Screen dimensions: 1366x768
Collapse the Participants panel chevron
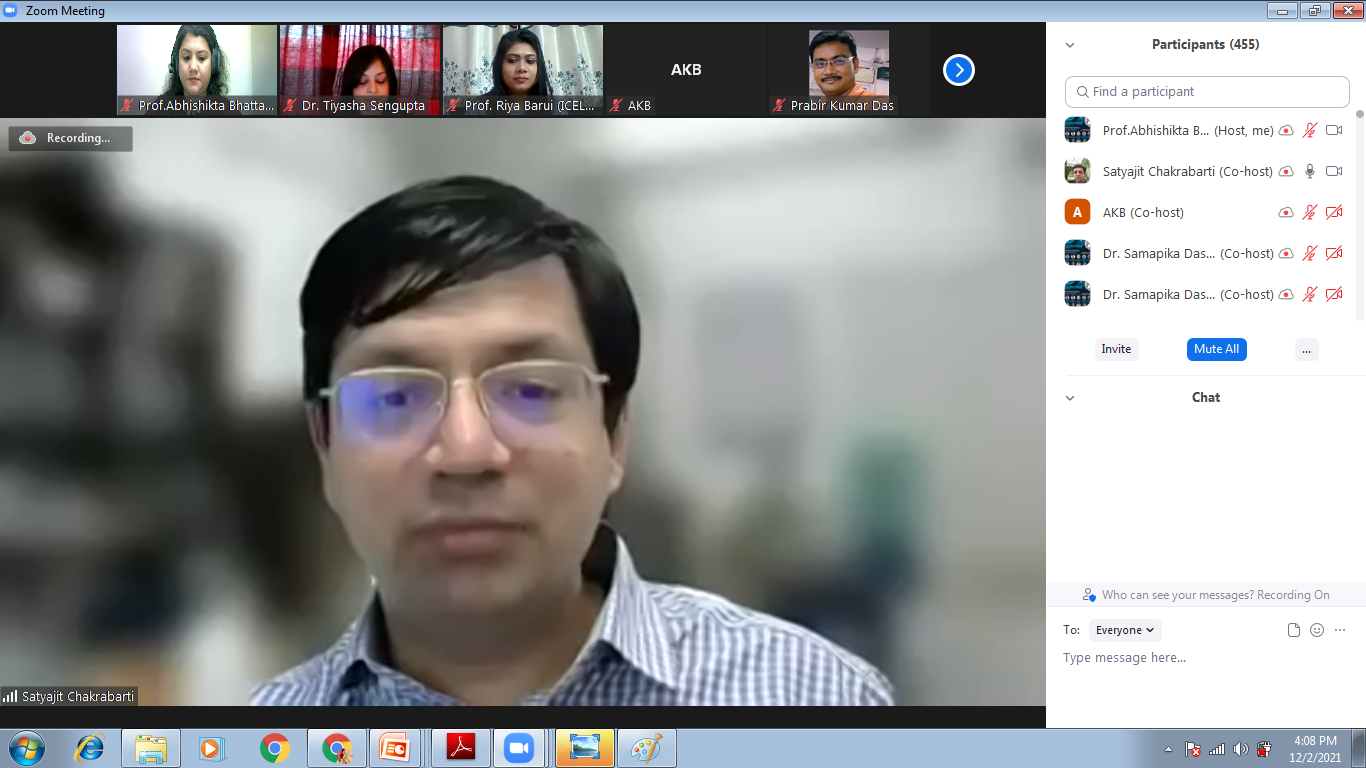tap(1070, 45)
